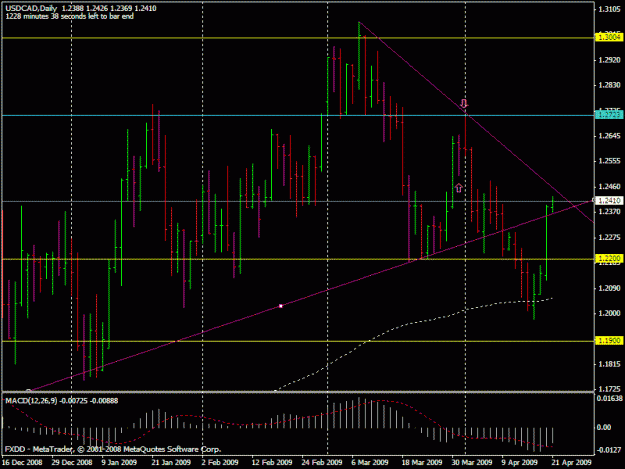
Task: Click the 24 Feb 2009 date label
Action: pos(322,462)
